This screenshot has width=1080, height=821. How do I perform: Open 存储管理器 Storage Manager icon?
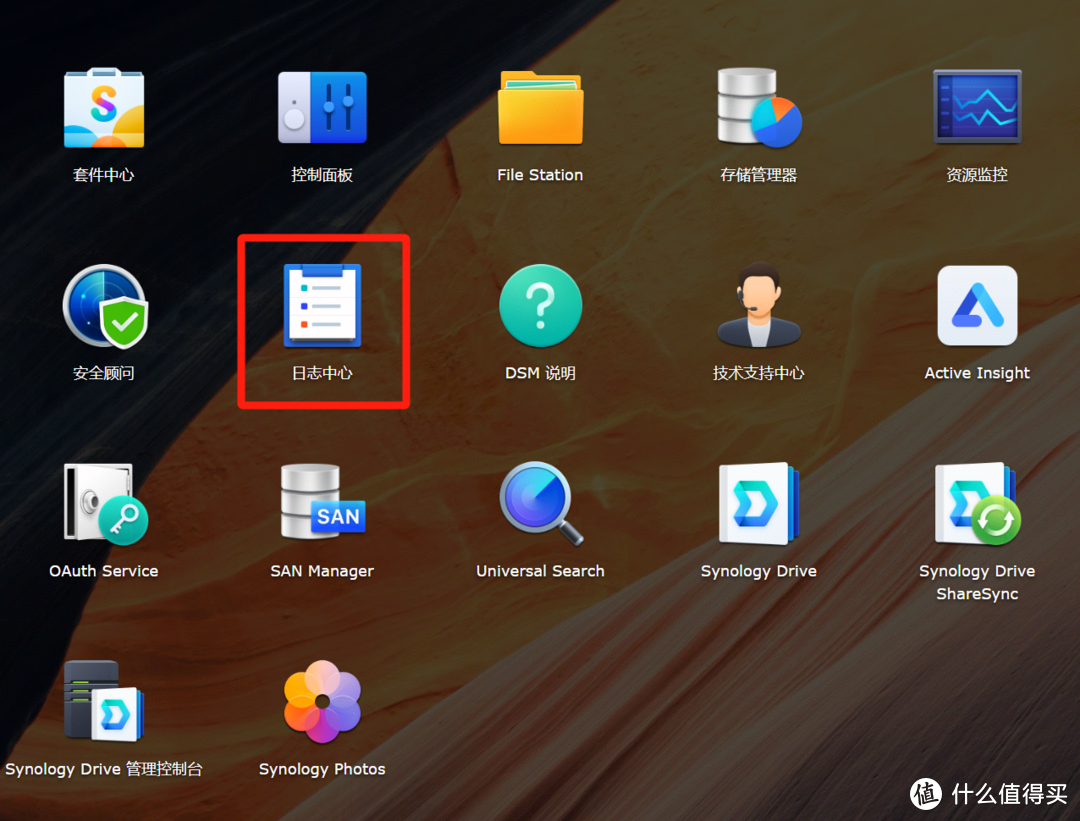759,107
